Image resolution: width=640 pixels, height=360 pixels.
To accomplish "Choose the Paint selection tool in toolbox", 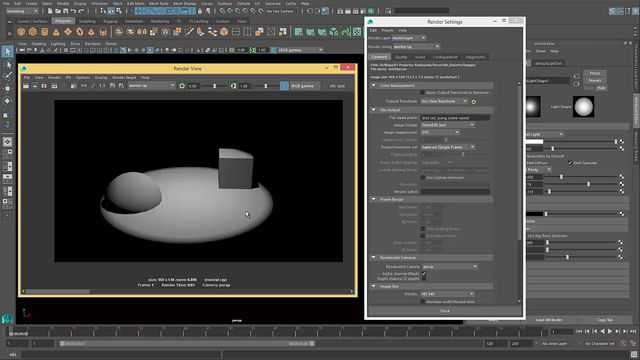I will 7,76.
